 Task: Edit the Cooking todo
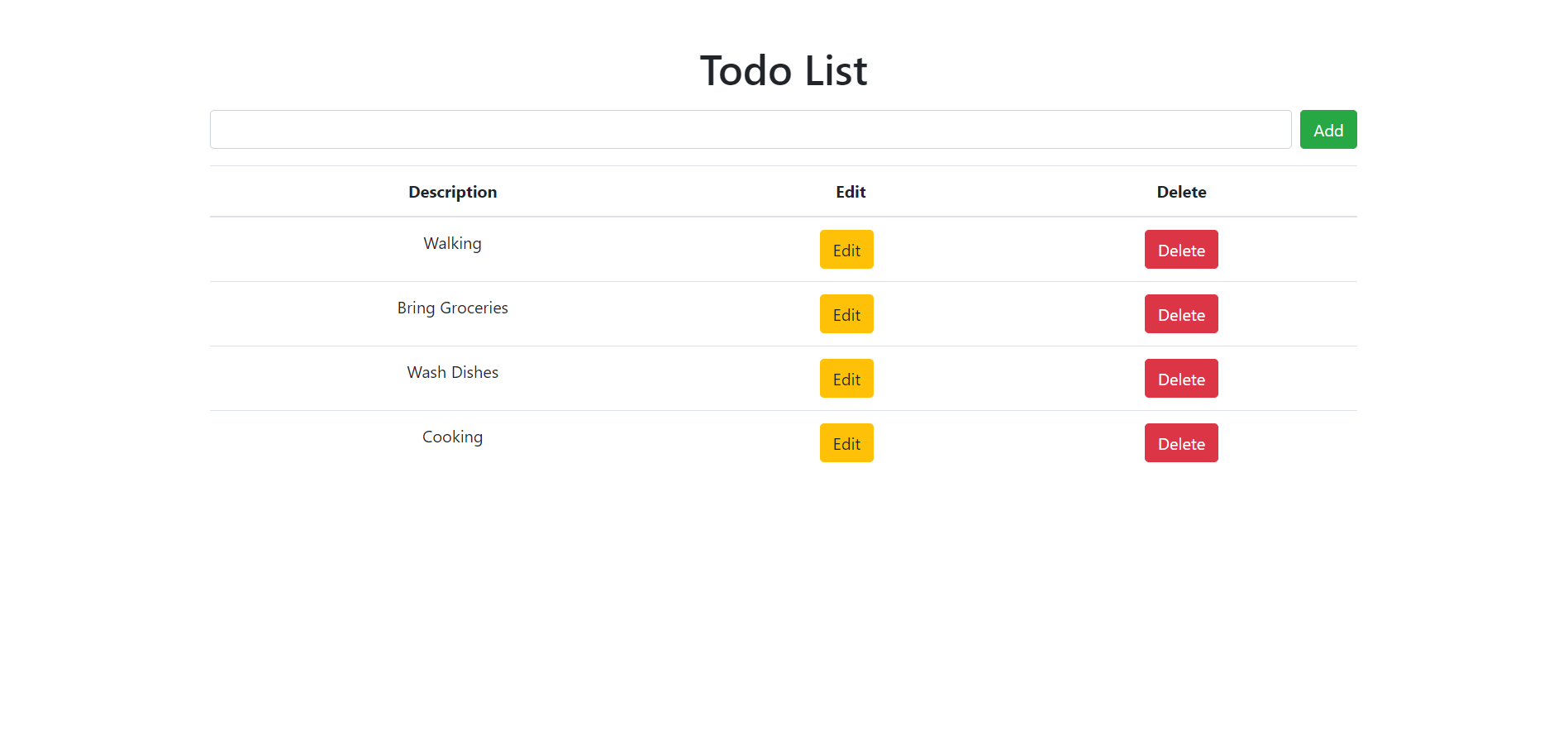tap(846, 443)
